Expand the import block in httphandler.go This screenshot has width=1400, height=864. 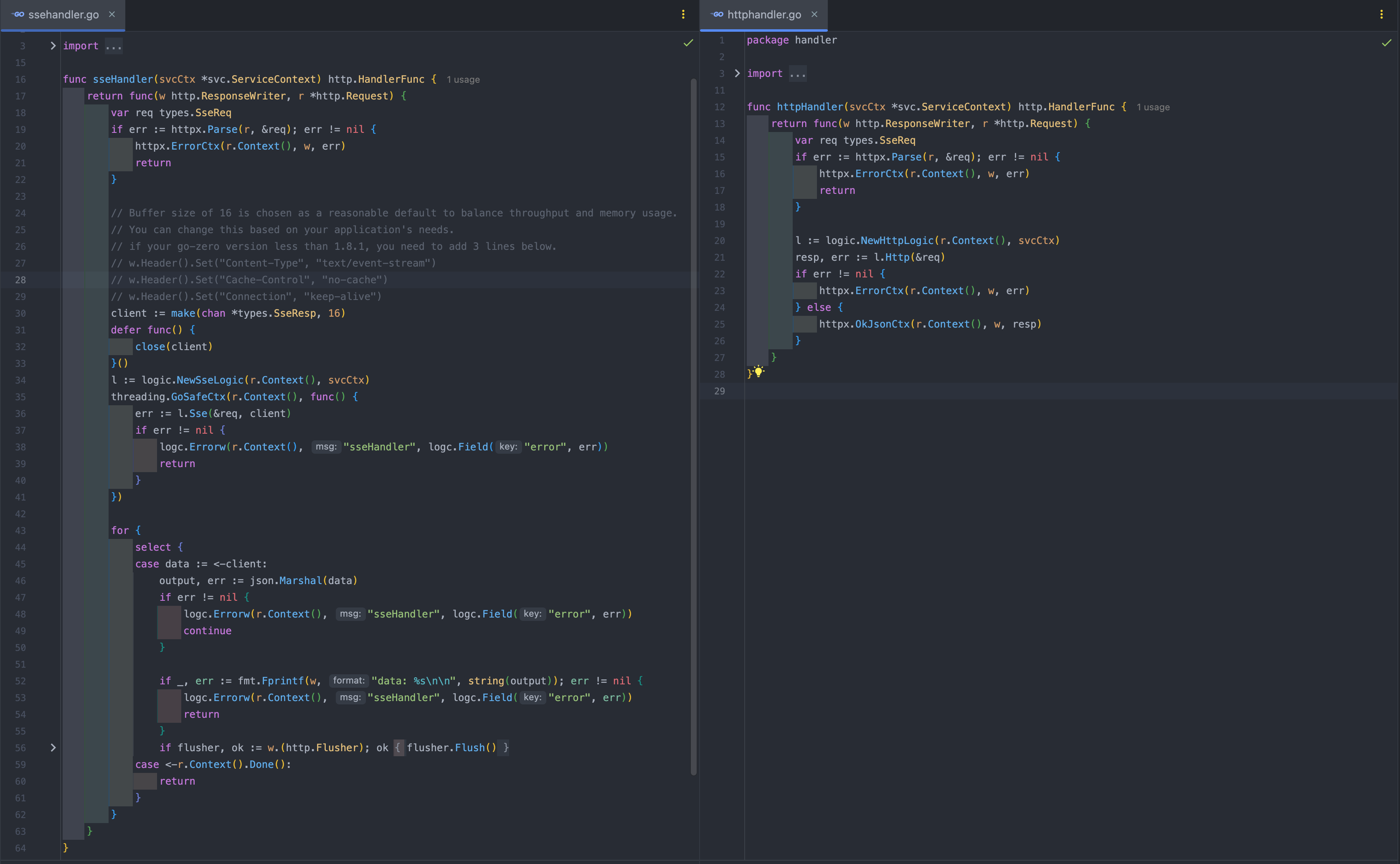pyautogui.click(x=737, y=73)
